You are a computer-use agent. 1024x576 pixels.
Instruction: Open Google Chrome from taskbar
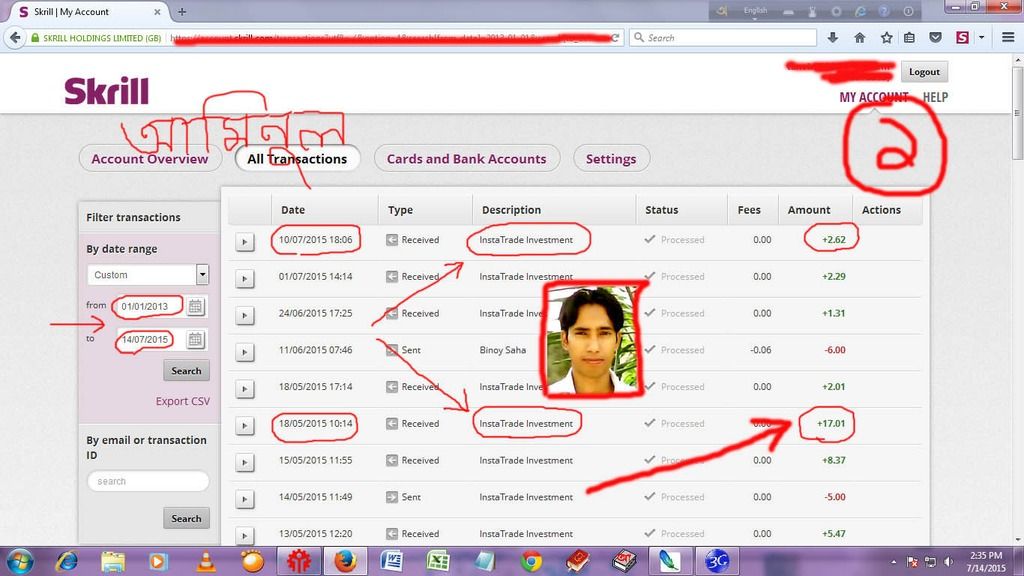click(x=531, y=562)
